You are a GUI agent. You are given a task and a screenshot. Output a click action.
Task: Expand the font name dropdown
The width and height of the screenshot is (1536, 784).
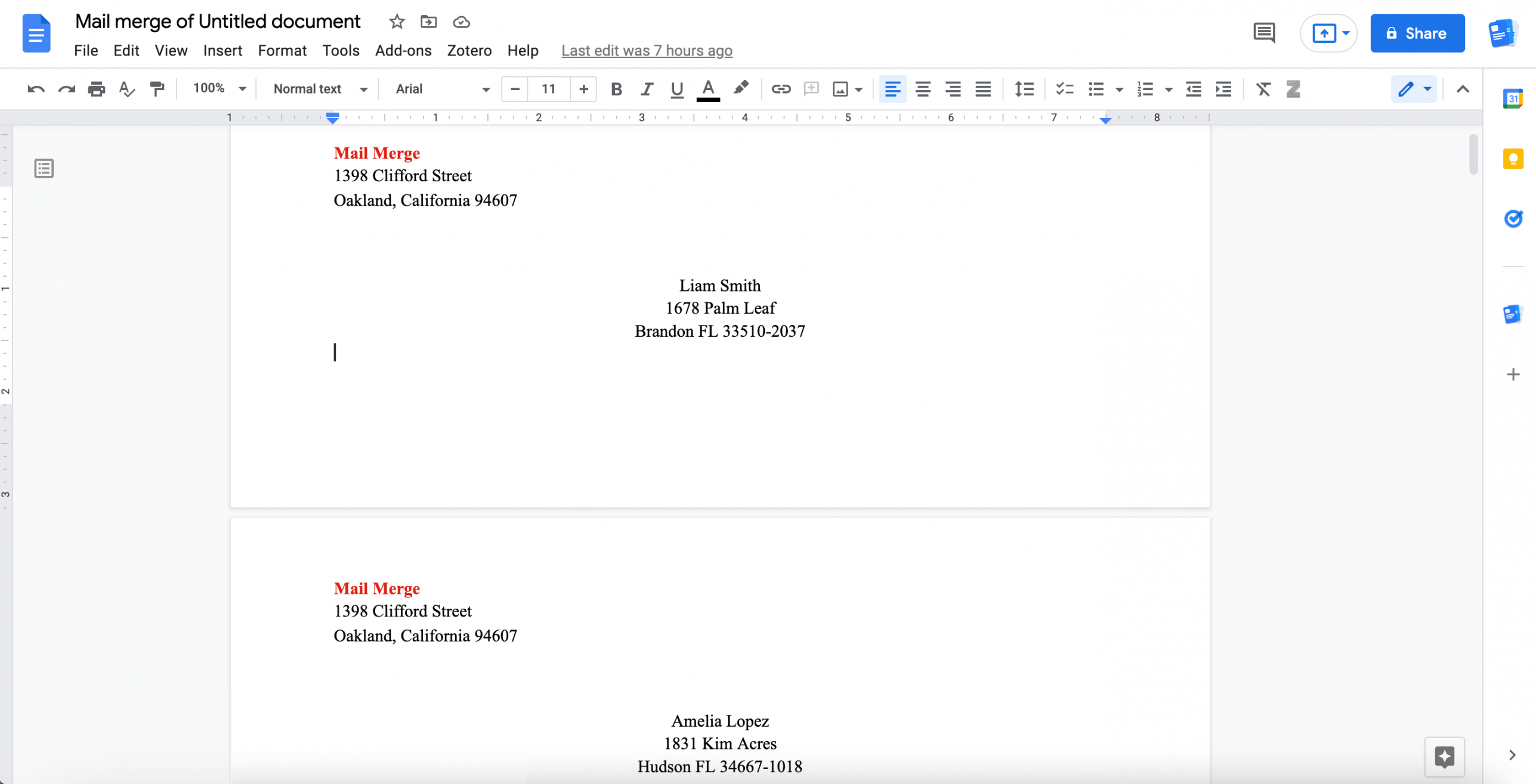(x=487, y=88)
